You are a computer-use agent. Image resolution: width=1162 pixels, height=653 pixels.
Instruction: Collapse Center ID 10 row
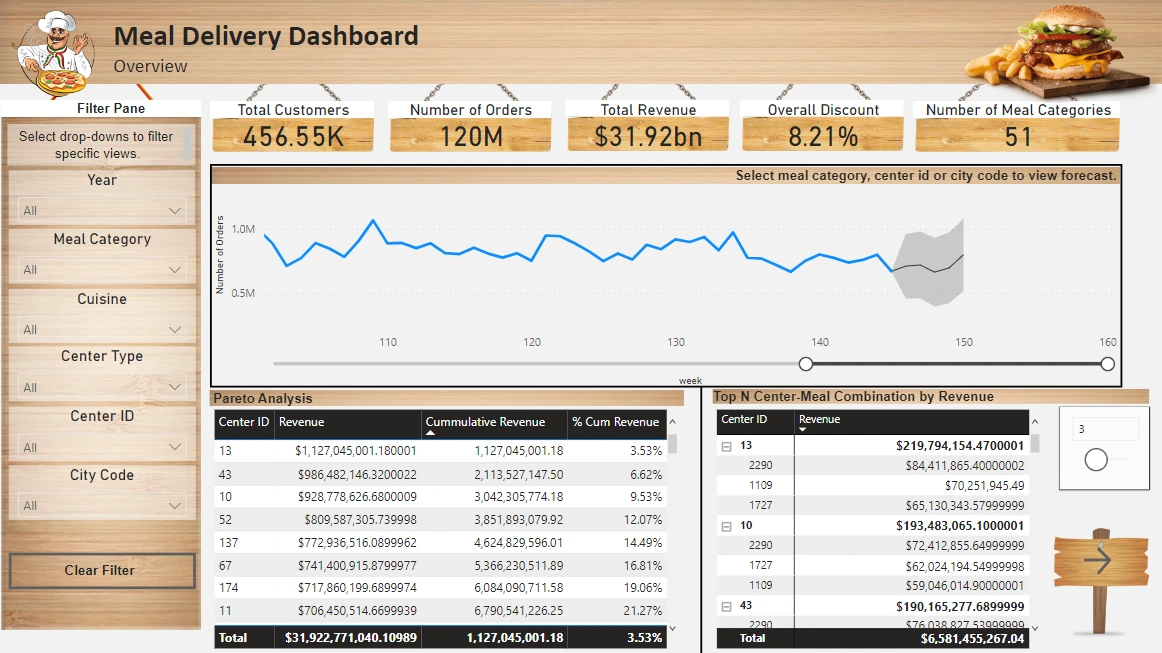[726, 526]
